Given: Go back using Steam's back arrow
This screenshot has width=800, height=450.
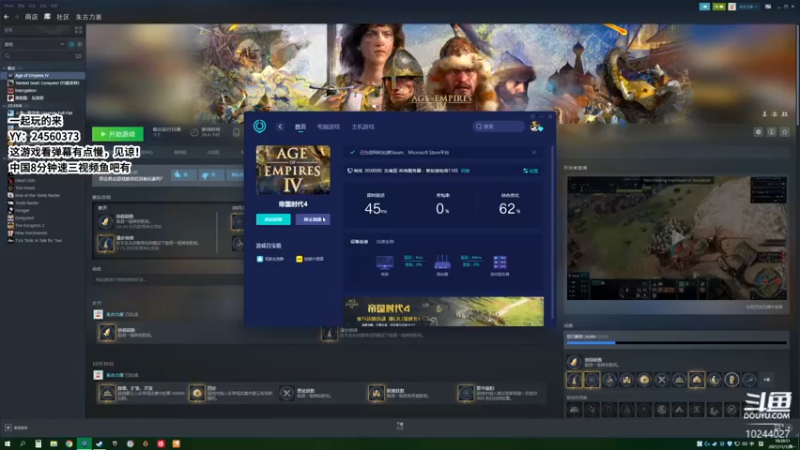Looking at the screenshot, I should pos(6,17).
